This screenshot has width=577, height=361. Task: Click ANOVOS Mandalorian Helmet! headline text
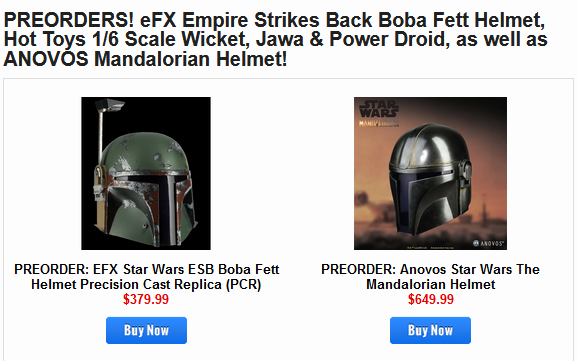(x=145, y=59)
